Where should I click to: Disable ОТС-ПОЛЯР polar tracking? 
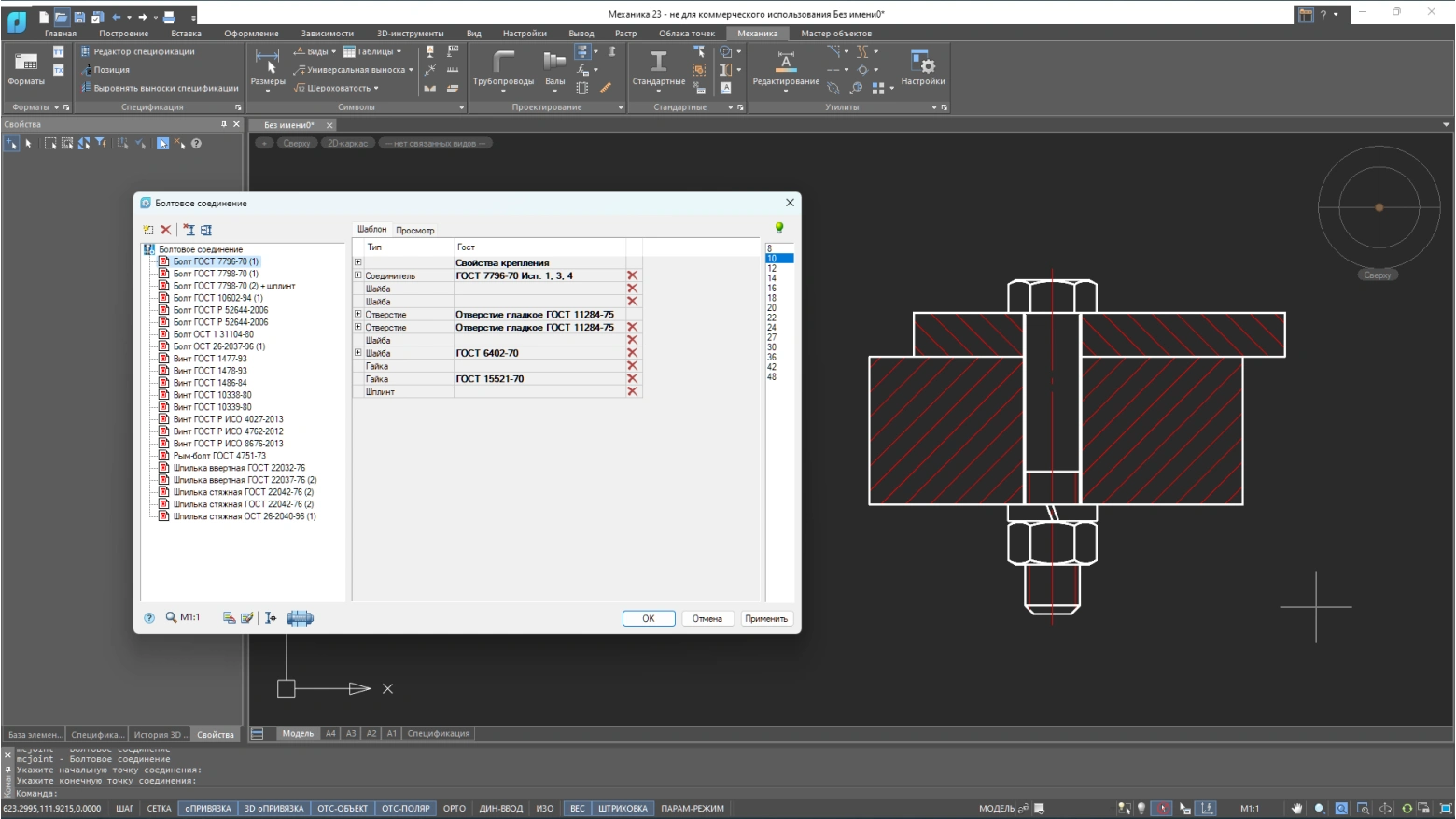pyautogui.click(x=405, y=809)
